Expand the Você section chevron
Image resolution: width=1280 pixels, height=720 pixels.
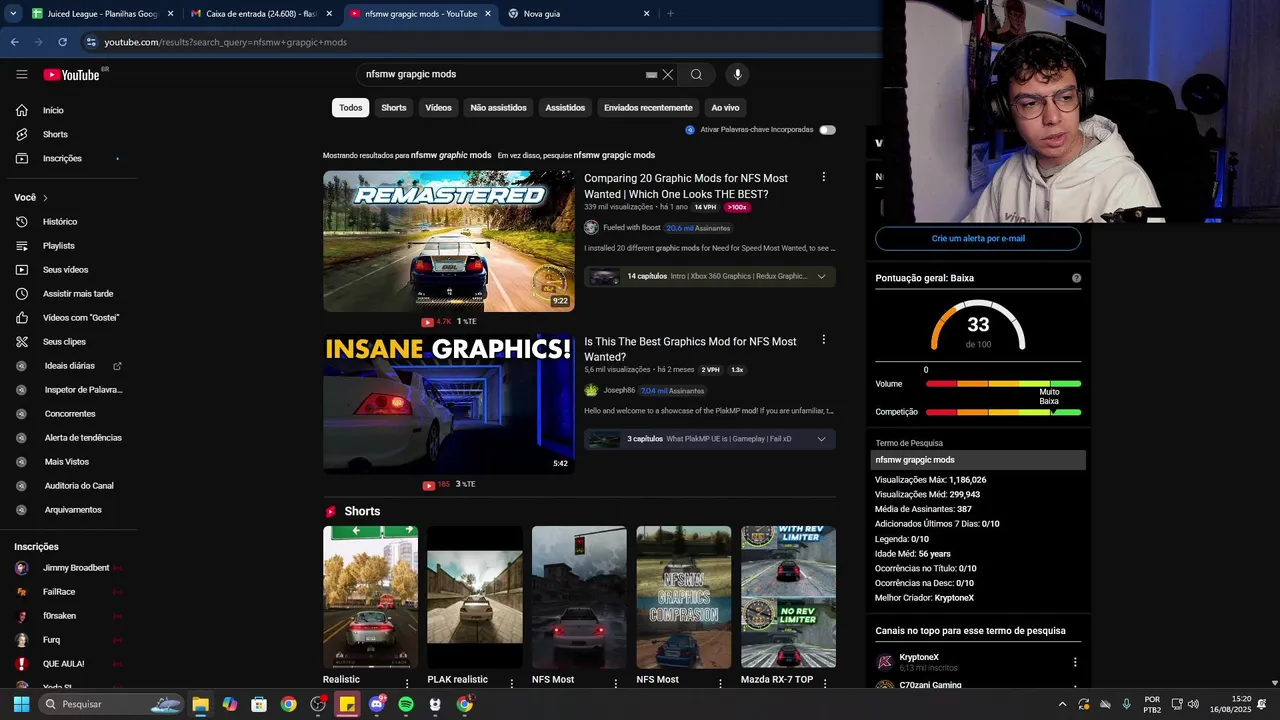[x=45, y=198]
